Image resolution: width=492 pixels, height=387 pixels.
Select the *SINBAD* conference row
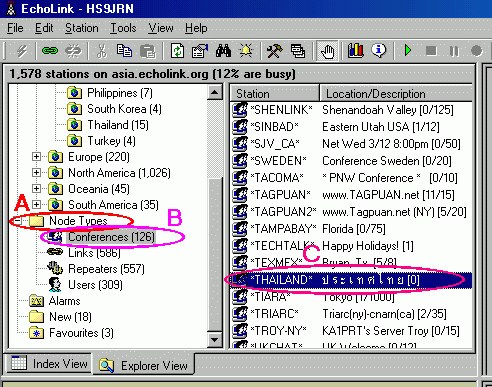pyautogui.click(x=351, y=127)
